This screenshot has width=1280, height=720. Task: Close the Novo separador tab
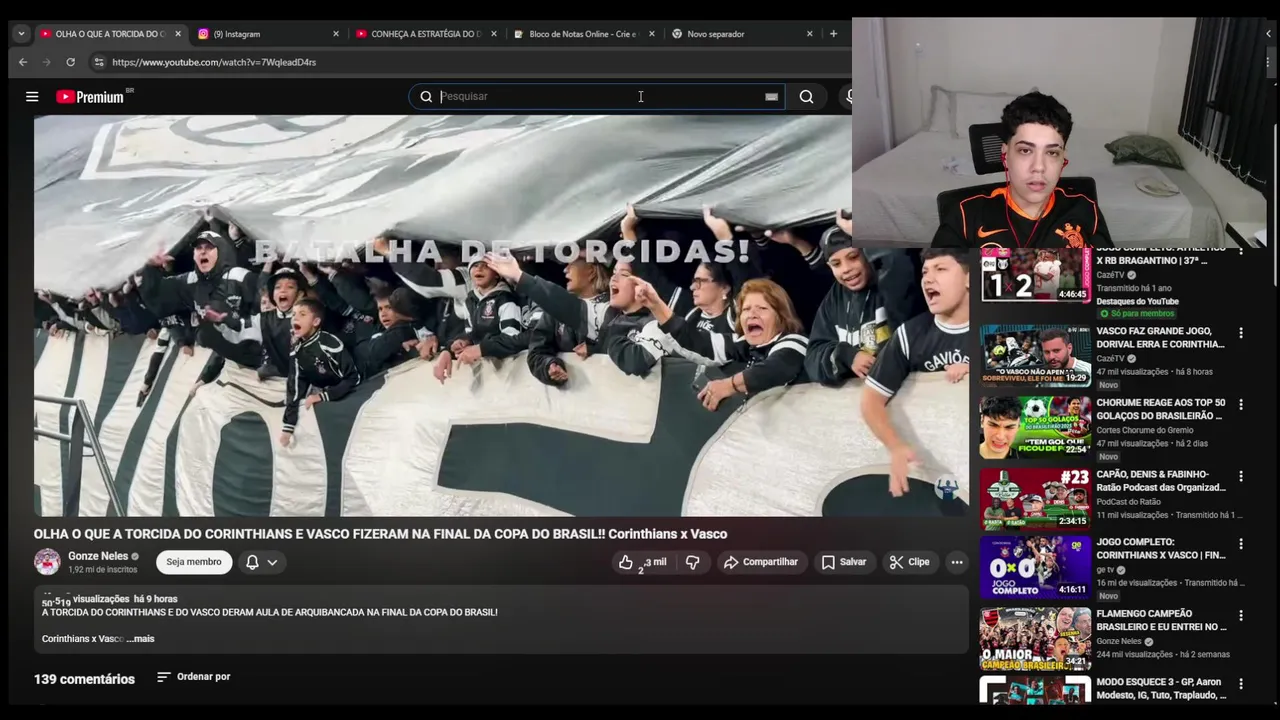810,34
